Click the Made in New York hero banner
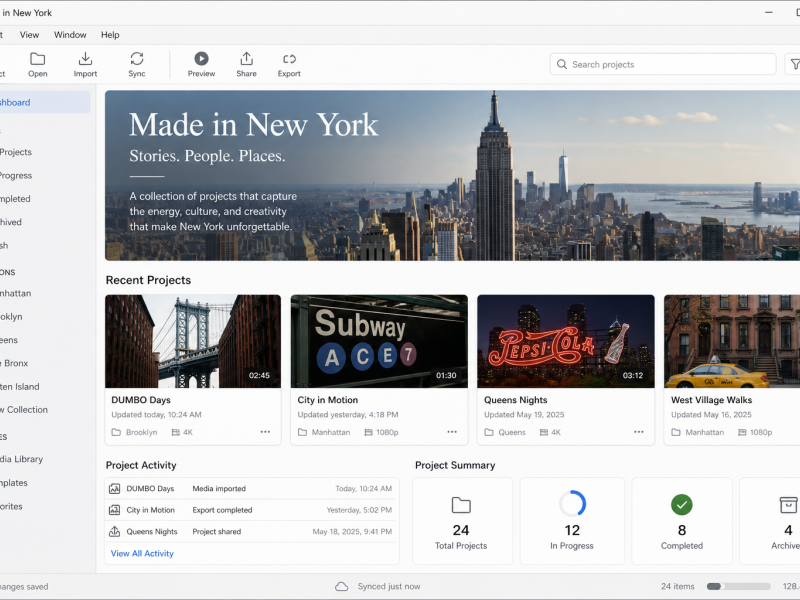Viewport: 800px width, 600px height. pos(452,176)
